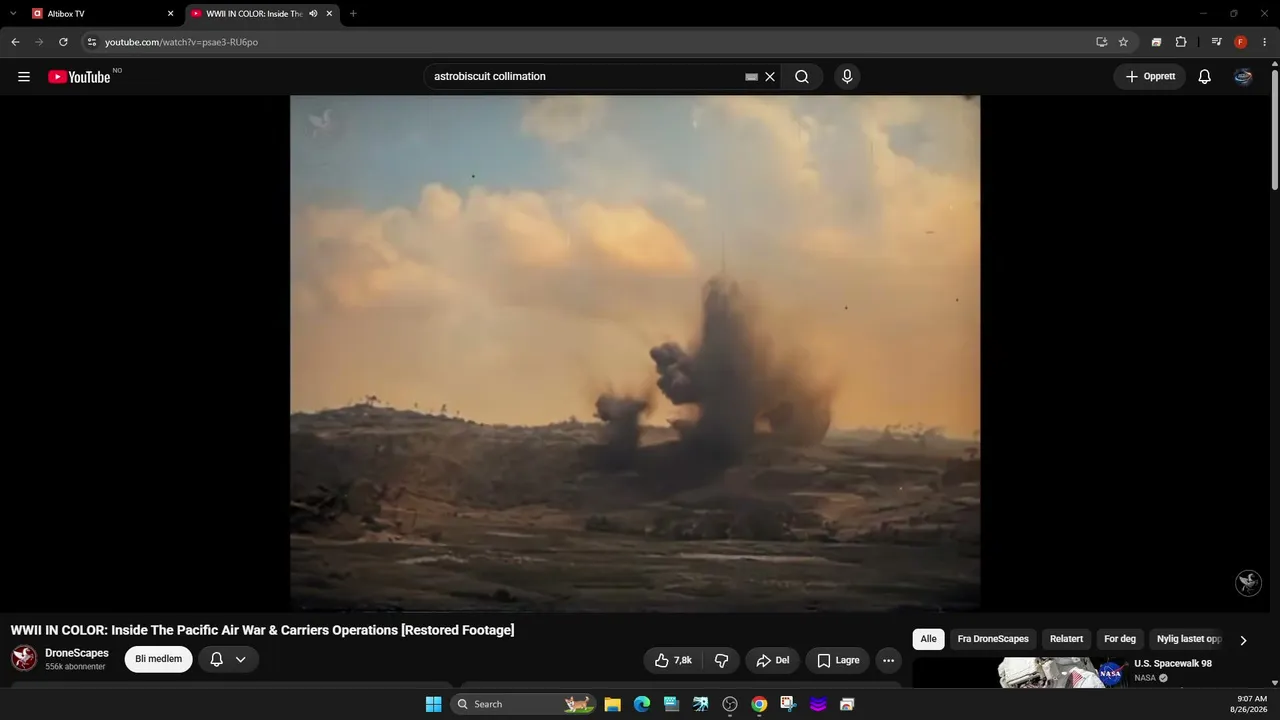
Task: View site information icon in address bar
Action: pos(92,42)
